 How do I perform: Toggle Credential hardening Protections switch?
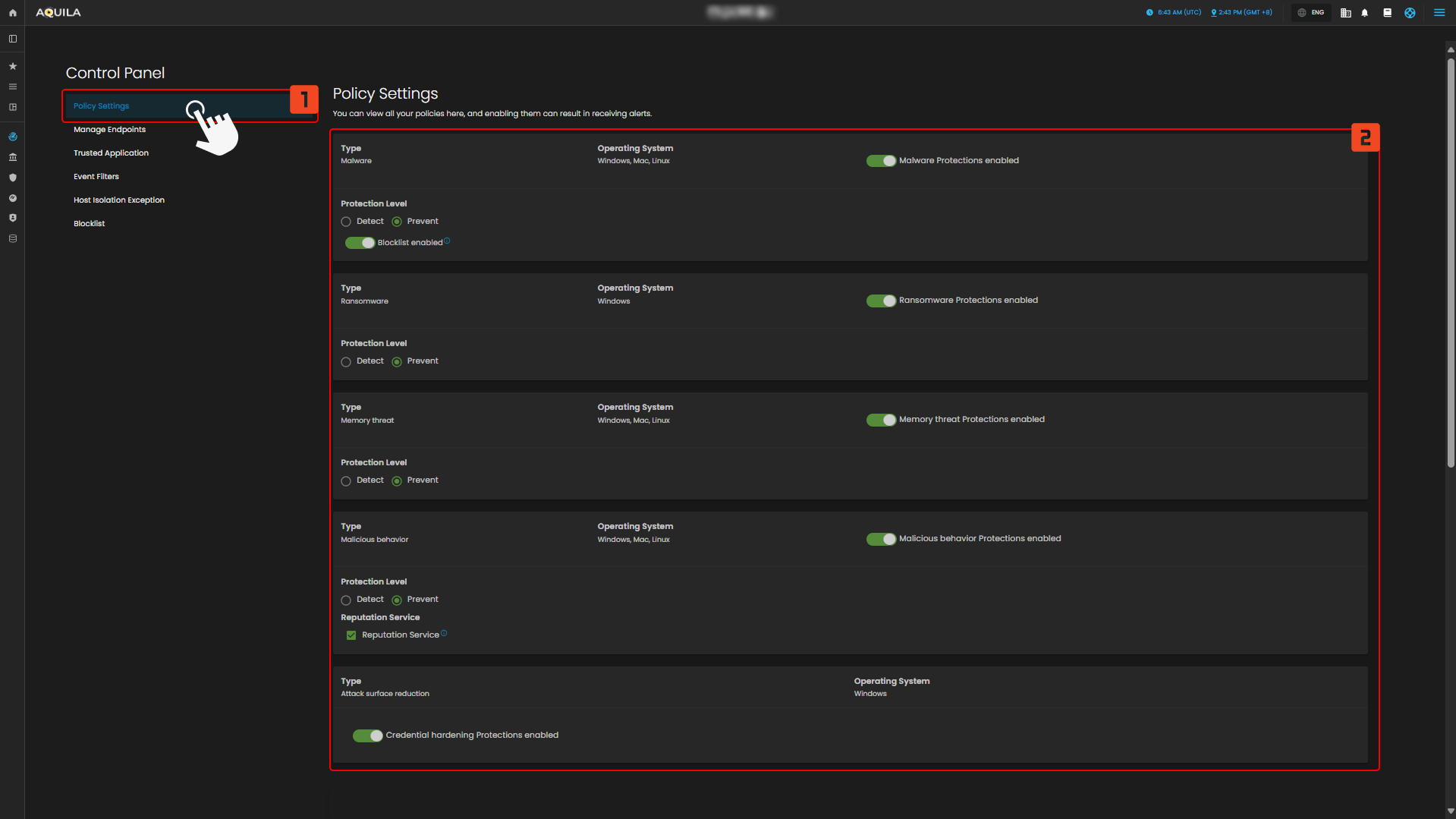tap(367, 736)
